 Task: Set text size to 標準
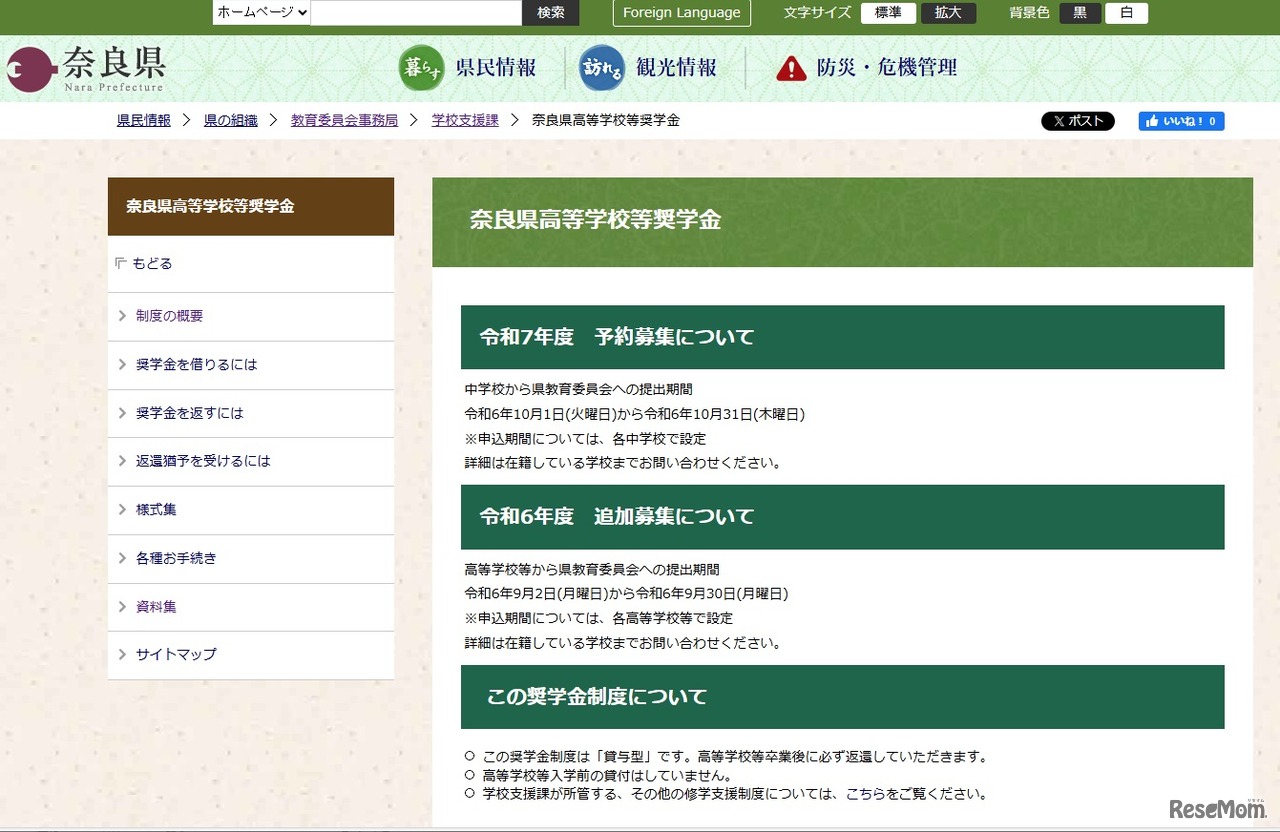pyautogui.click(x=888, y=13)
